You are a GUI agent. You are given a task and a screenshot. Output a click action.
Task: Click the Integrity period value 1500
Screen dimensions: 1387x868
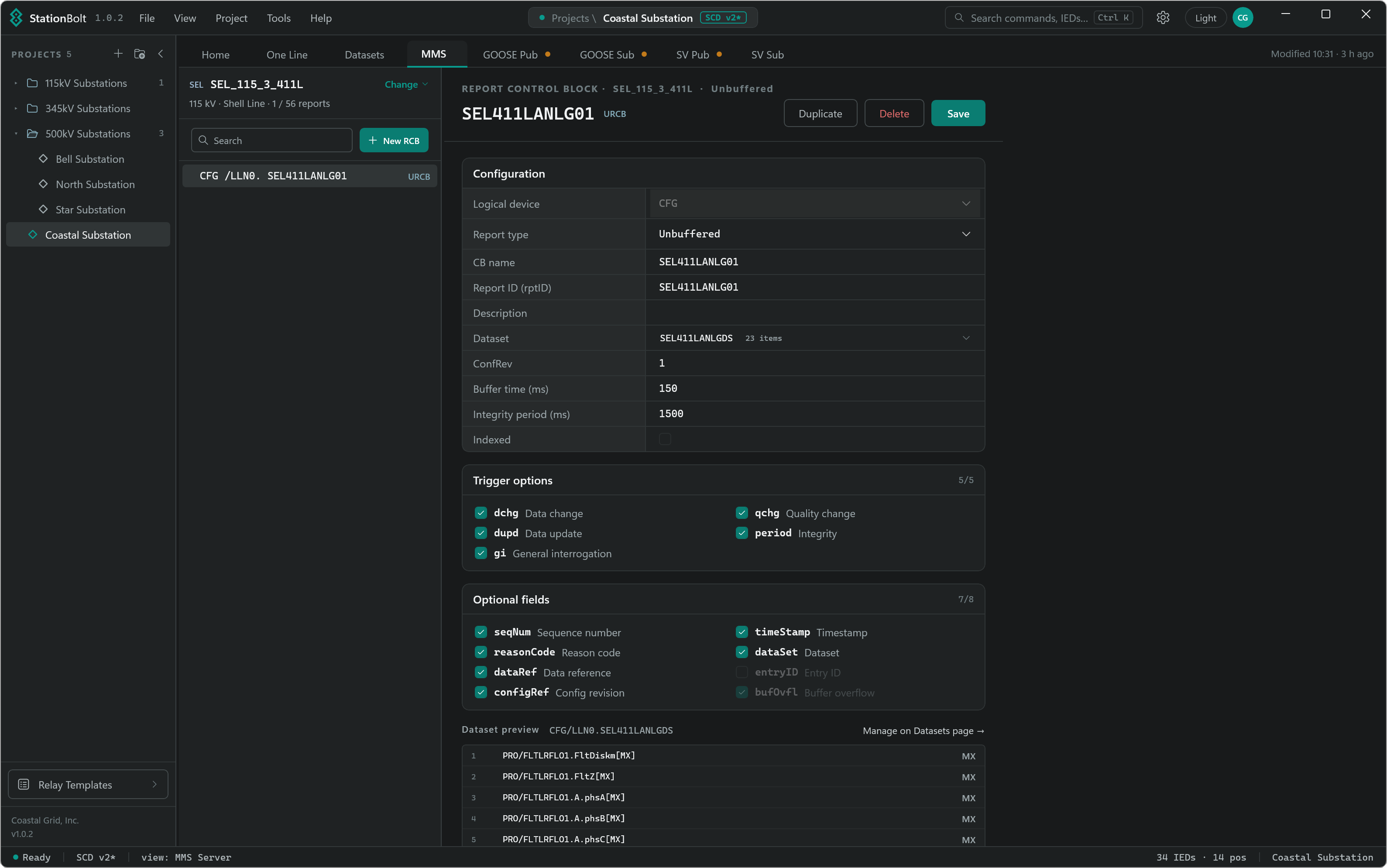[671, 413]
